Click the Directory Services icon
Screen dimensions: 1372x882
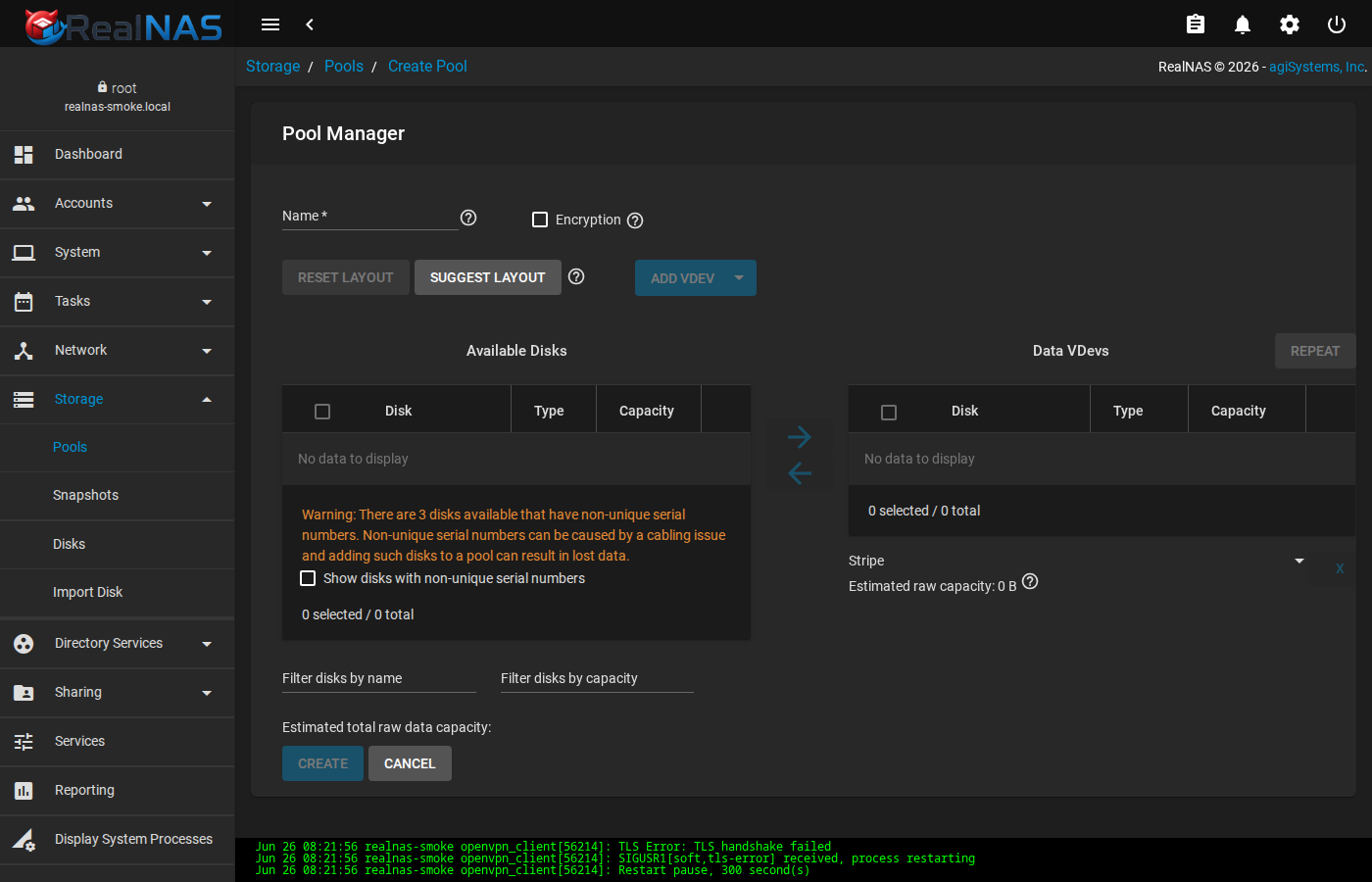point(24,643)
